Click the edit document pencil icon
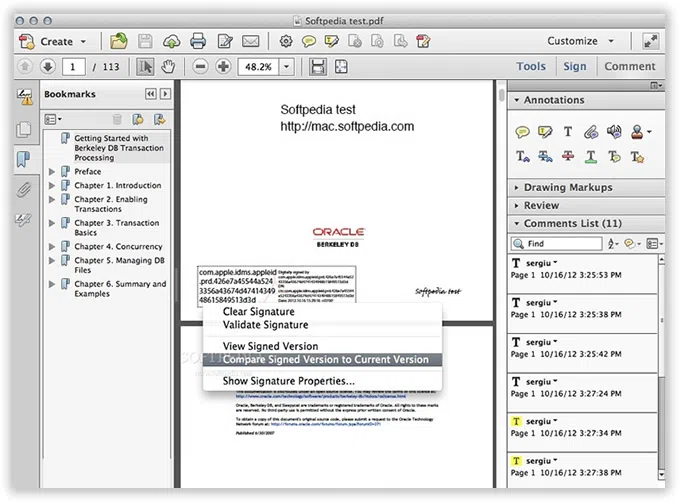The image size is (679, 502). point(225,42)
